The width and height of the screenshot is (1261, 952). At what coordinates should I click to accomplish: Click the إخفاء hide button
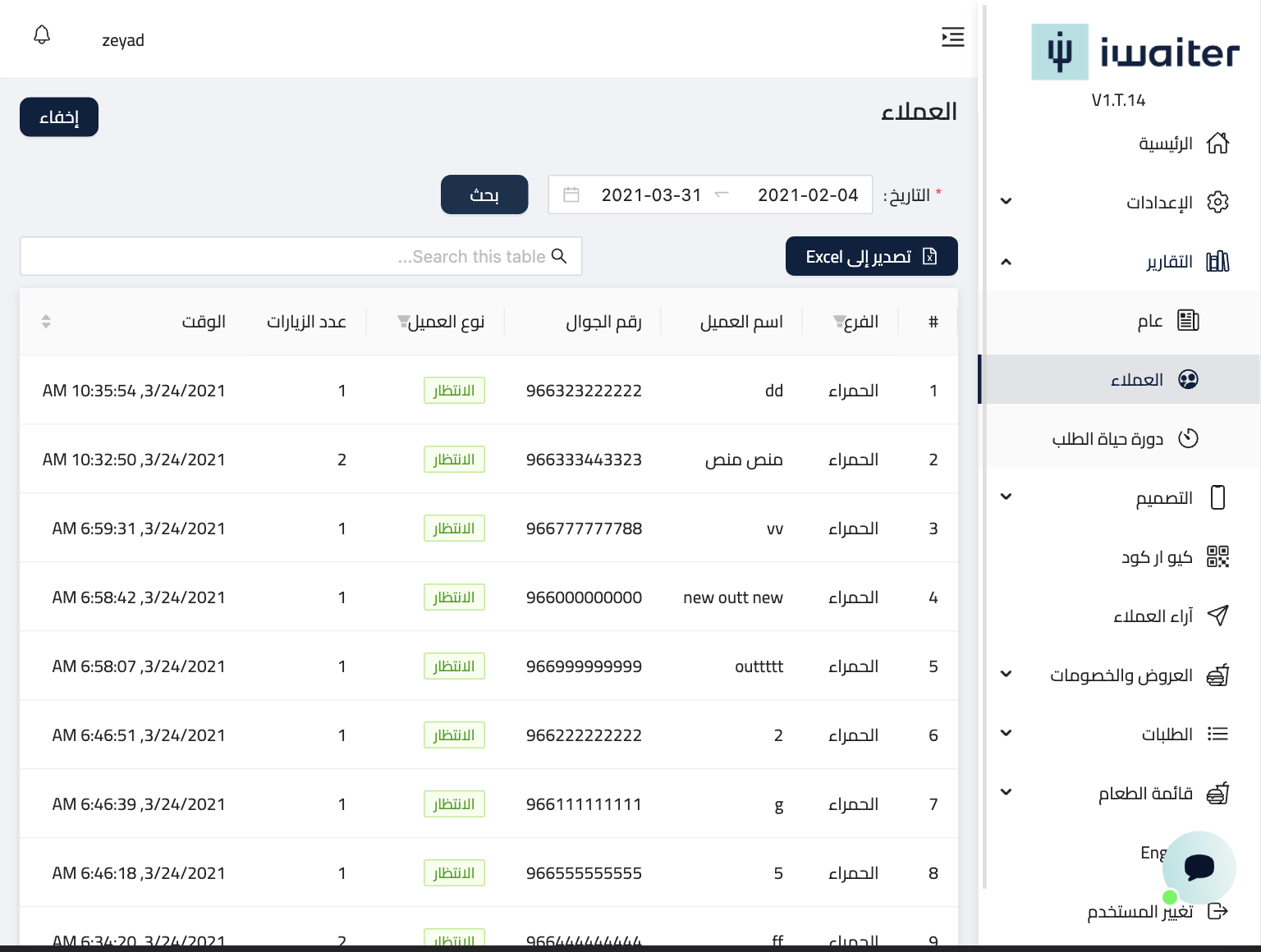[59, 117]
